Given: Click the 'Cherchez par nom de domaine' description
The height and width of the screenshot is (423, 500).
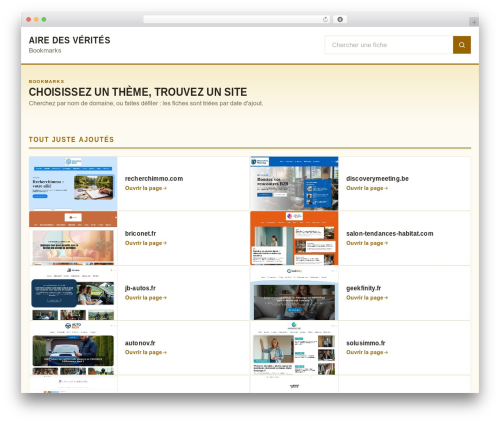Looking at the screenshot, I should pyautogui.click(x=146, y=104).
